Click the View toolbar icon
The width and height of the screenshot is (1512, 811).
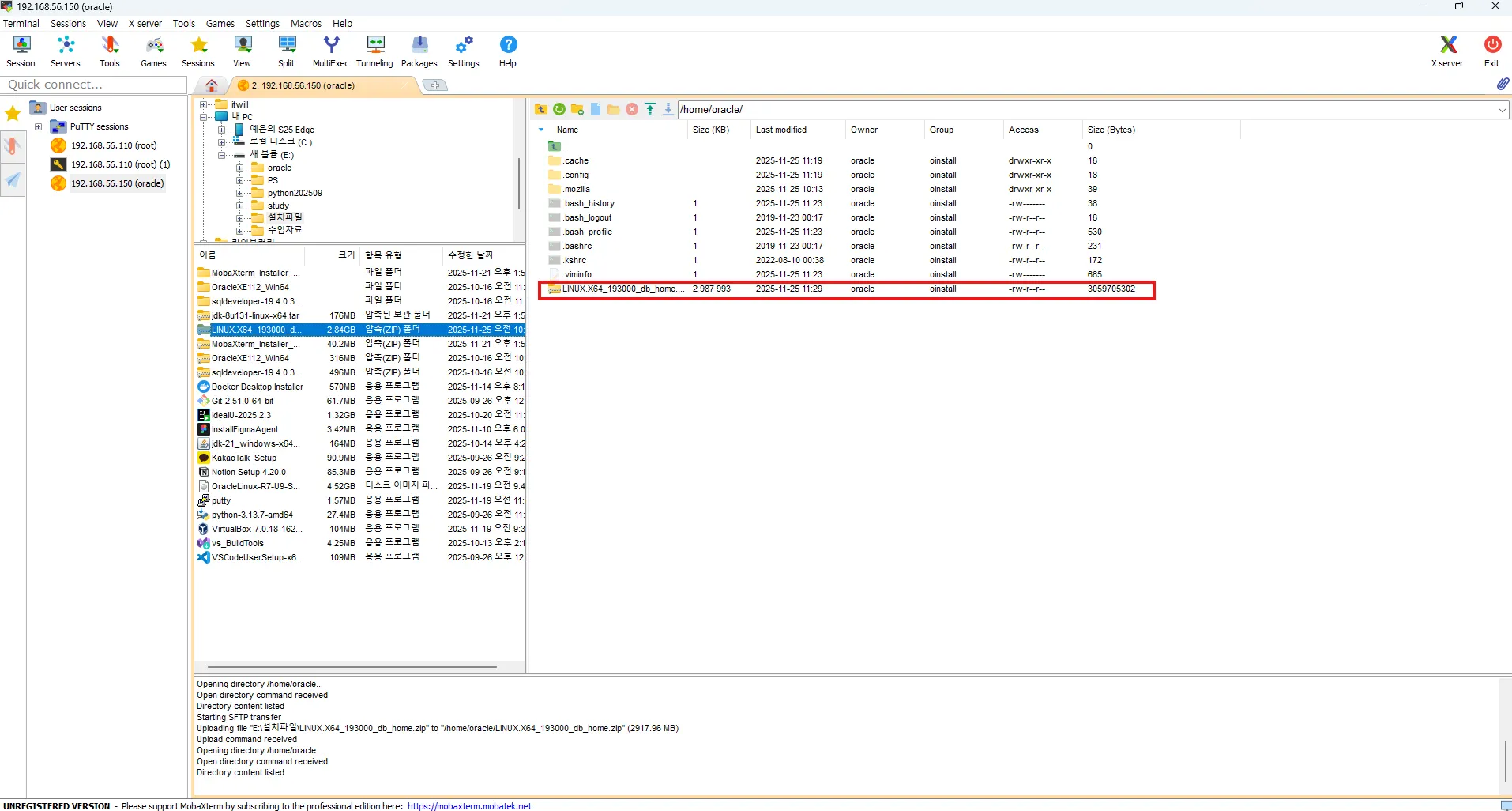coord(243,51)
